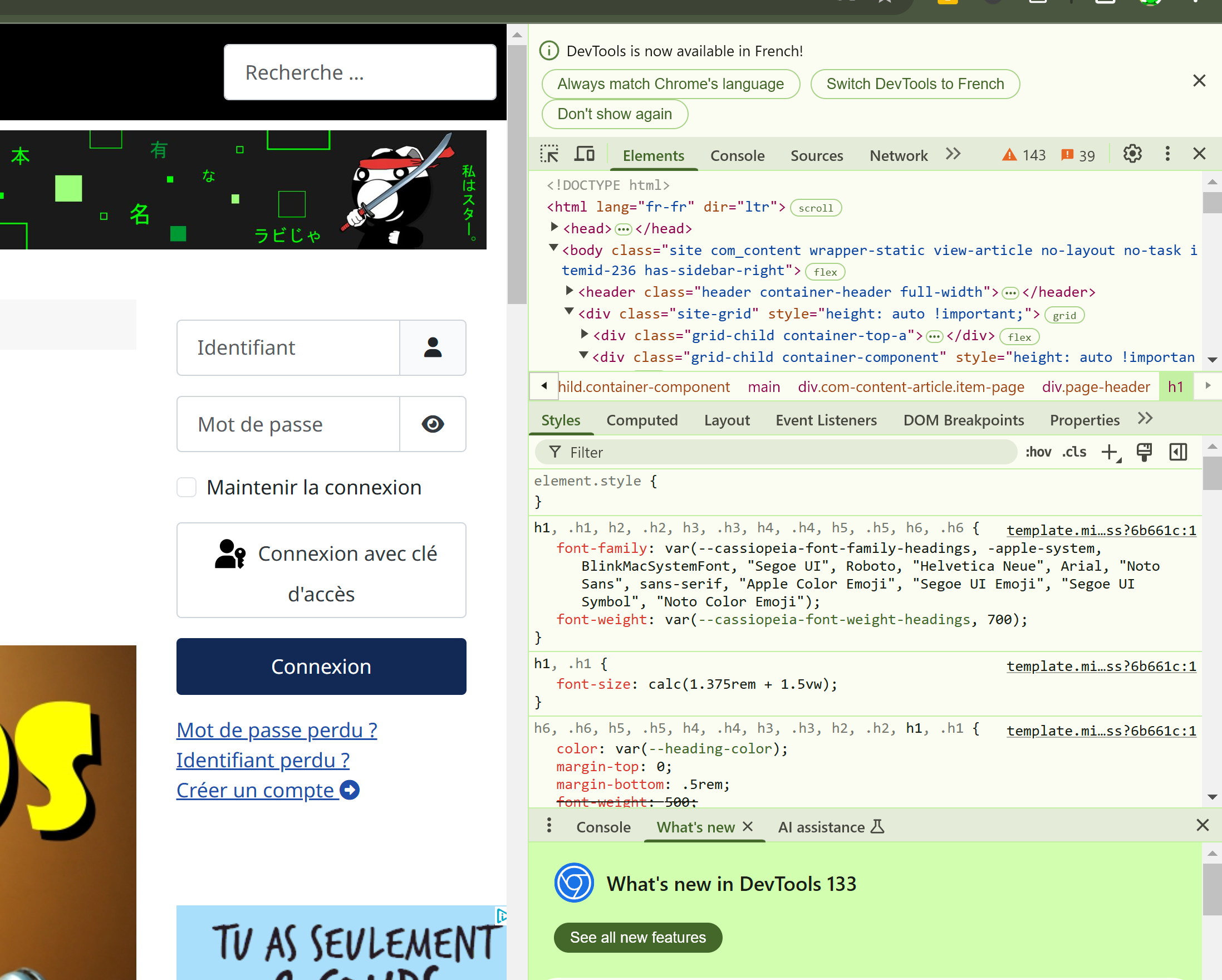The height and width of the screenshot is (980, 1222).
Task: Expand the head element node
Action: tap(555, 228)
